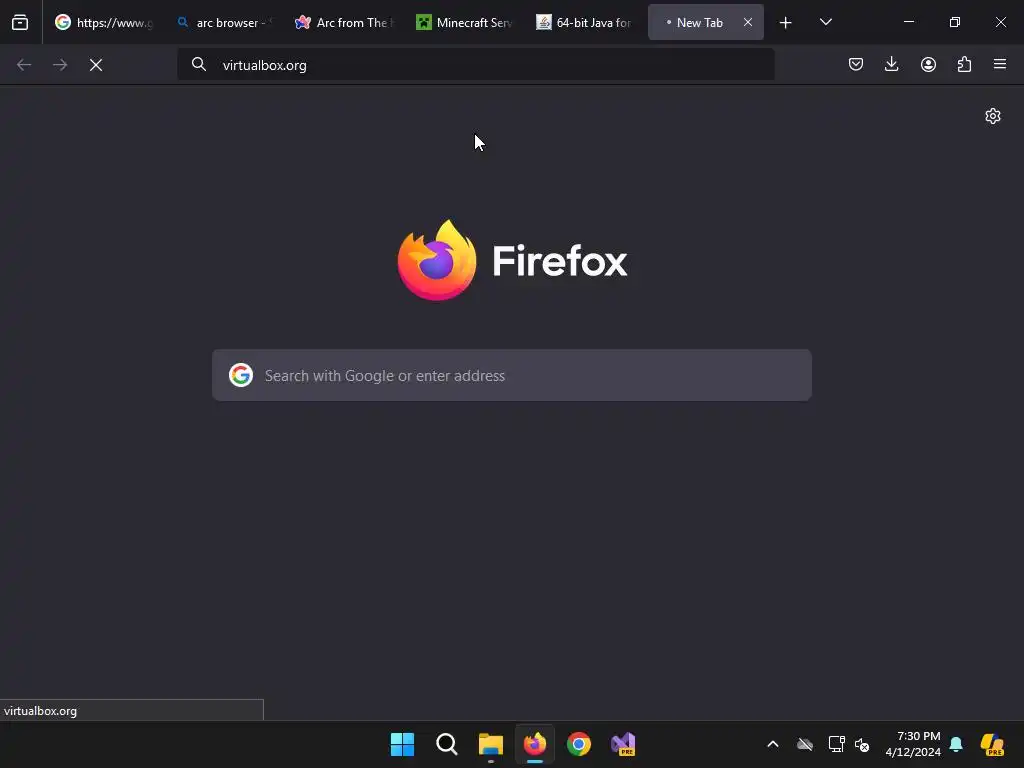Open a new tab with plus button
Image resolution: width=1024 pixels, height=768 pixels.
[786, 23]
